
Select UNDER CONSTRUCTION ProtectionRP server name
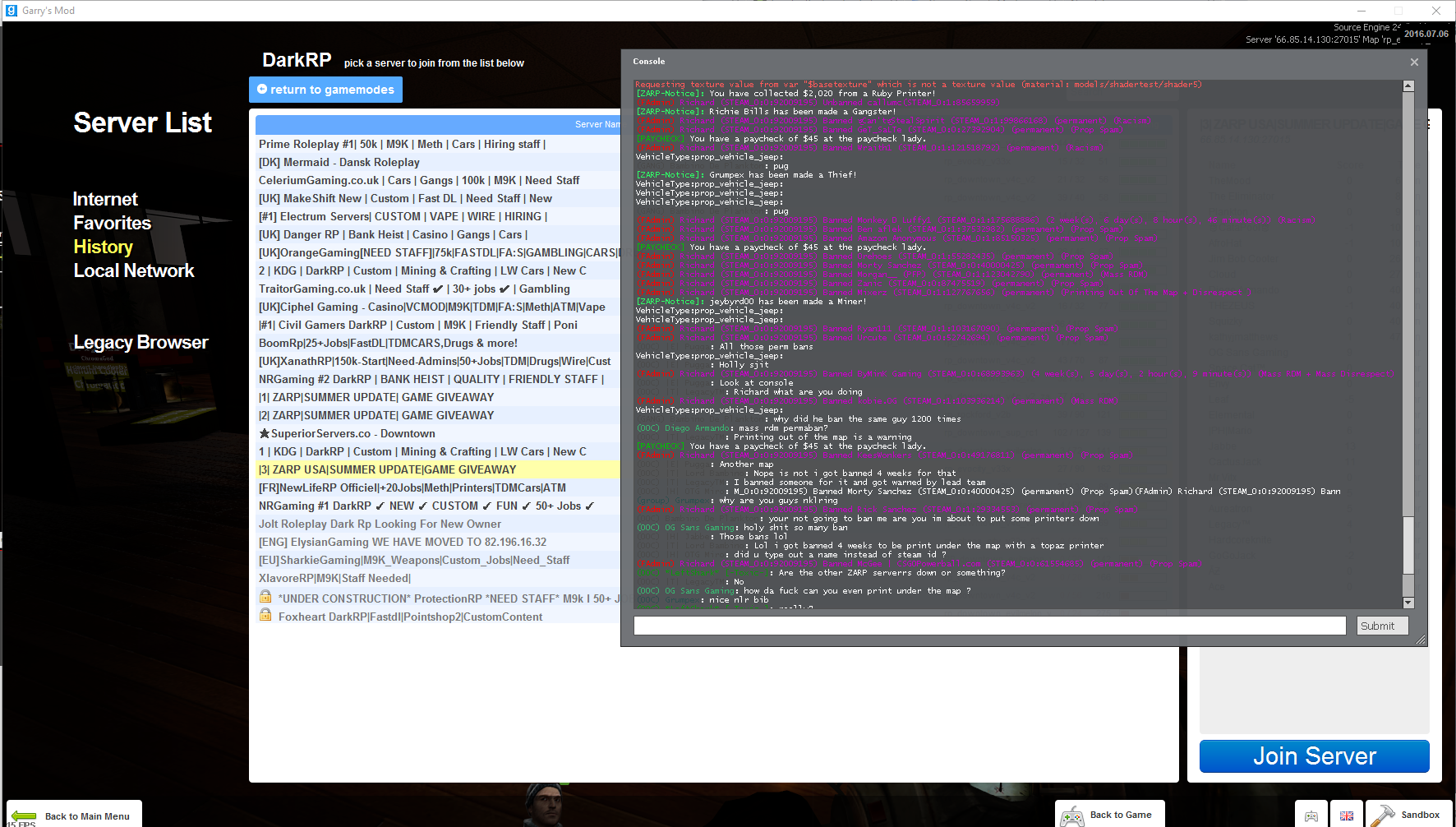[x=449, y=598]
